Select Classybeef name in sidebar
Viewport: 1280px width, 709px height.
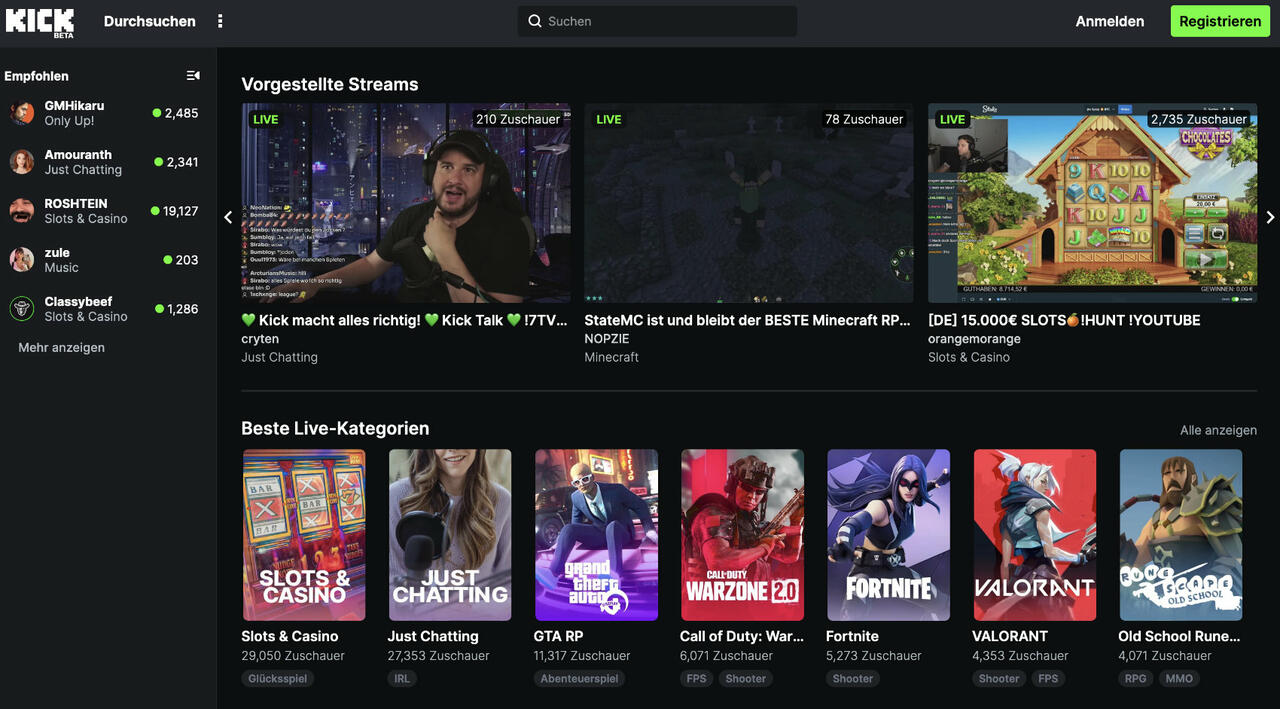coord(78,302)
